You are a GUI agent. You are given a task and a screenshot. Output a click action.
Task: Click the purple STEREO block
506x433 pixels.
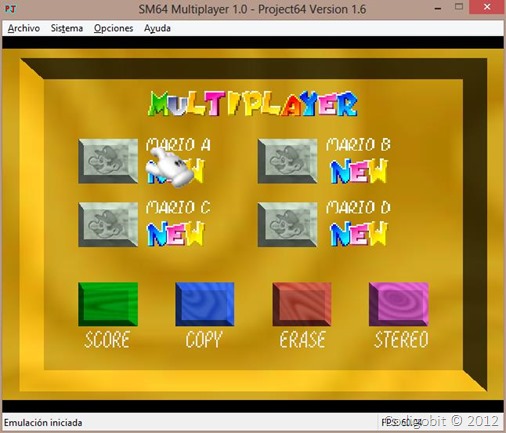[399, 304]
